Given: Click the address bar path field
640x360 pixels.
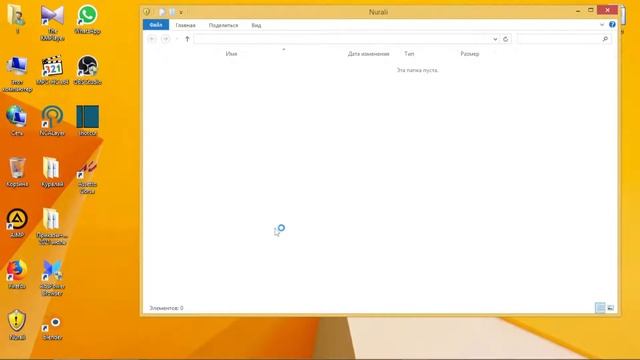Looking at the screenshot, I should click(343, 39).
